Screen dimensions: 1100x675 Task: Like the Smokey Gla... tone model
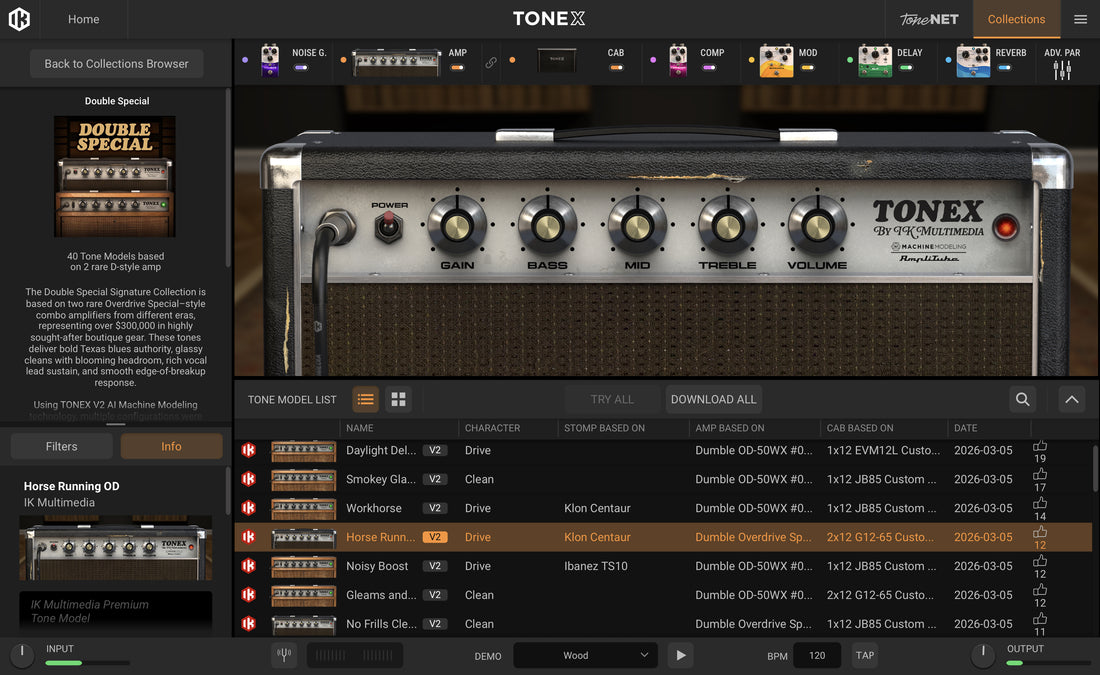[x=1040, y=474]
